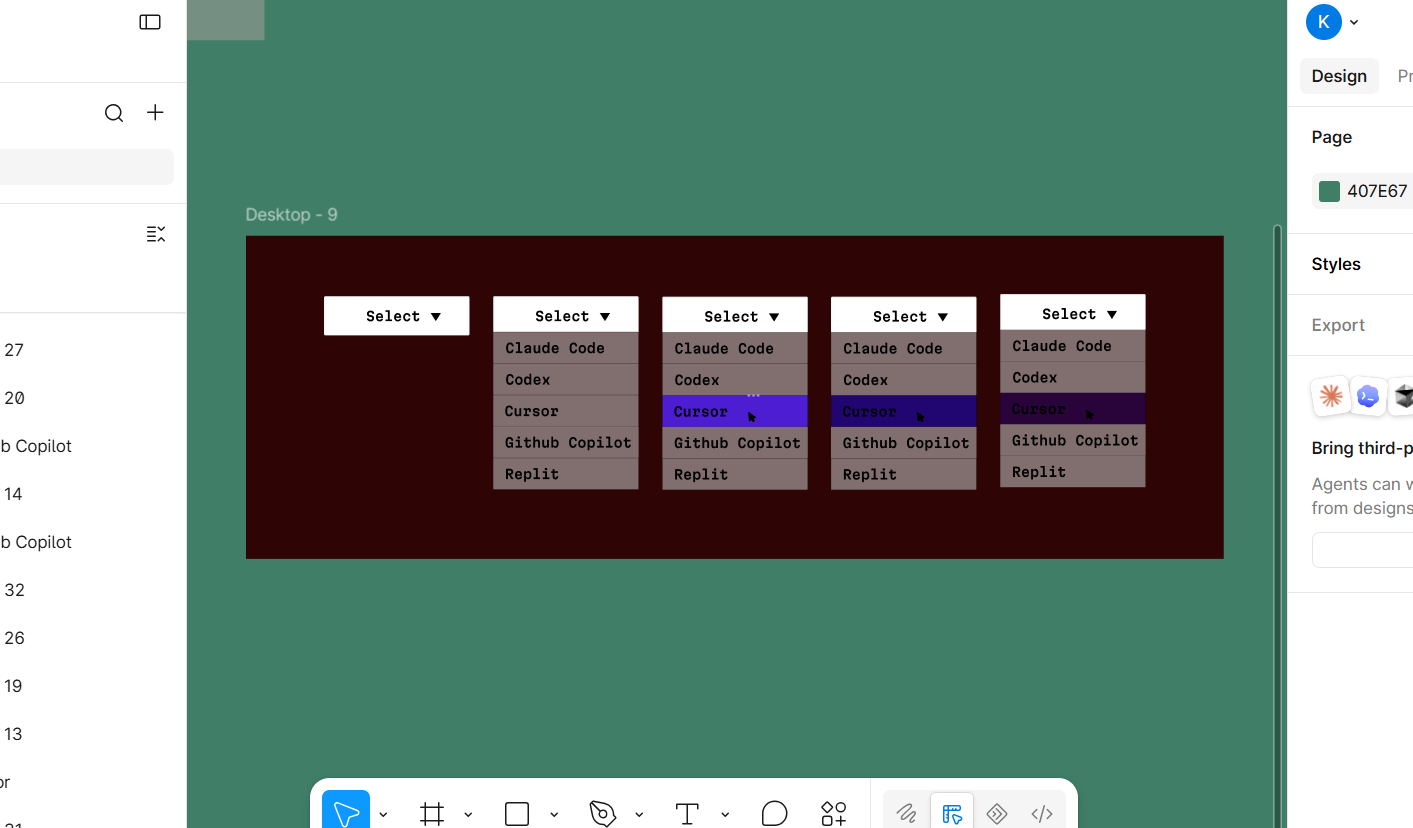The image size is (1413, 828).
Task: Expand the Text tool options chevron
Action: point(725,814)
